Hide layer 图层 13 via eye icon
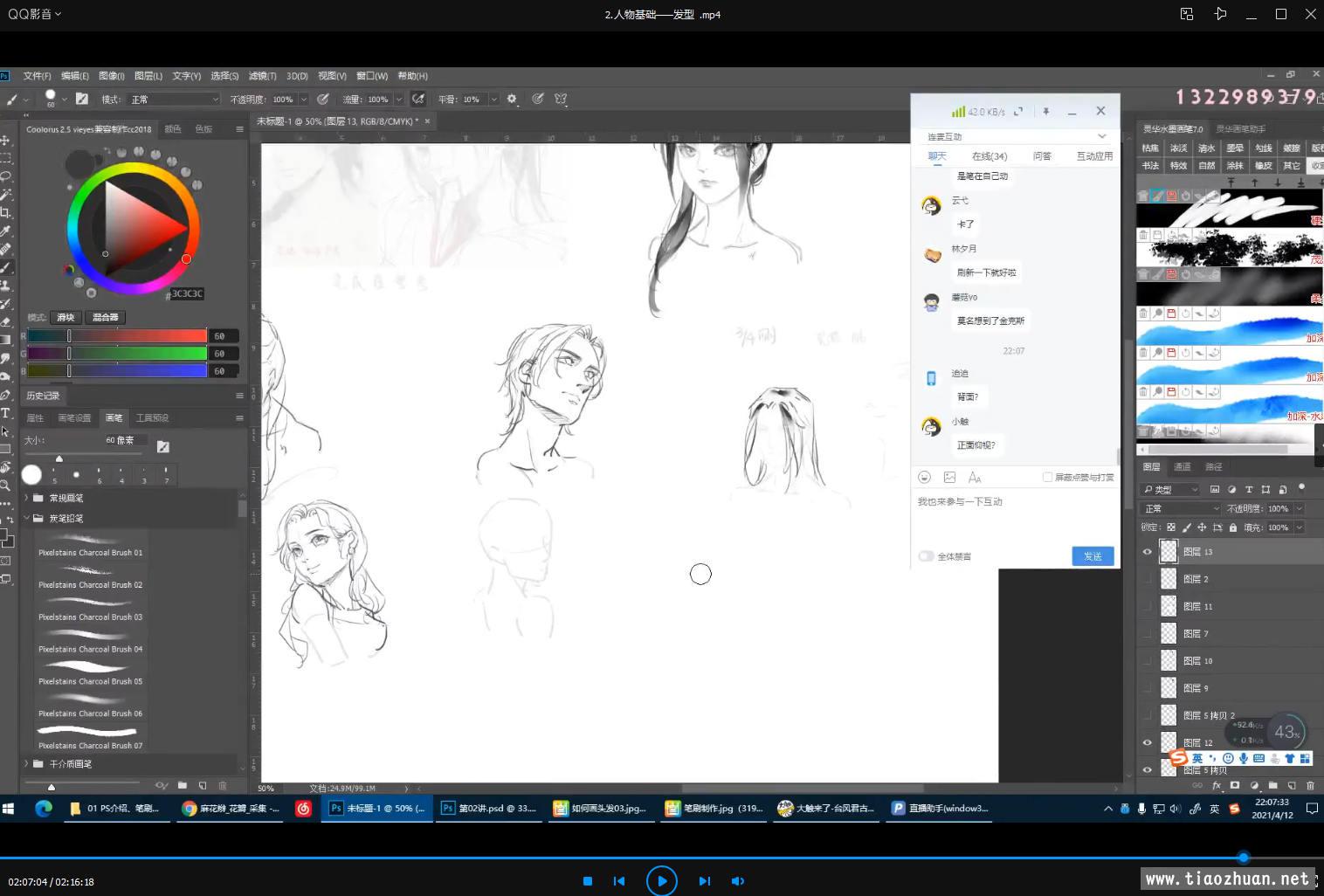This screenshot has height=896, width=1324. pos(1147,552)
